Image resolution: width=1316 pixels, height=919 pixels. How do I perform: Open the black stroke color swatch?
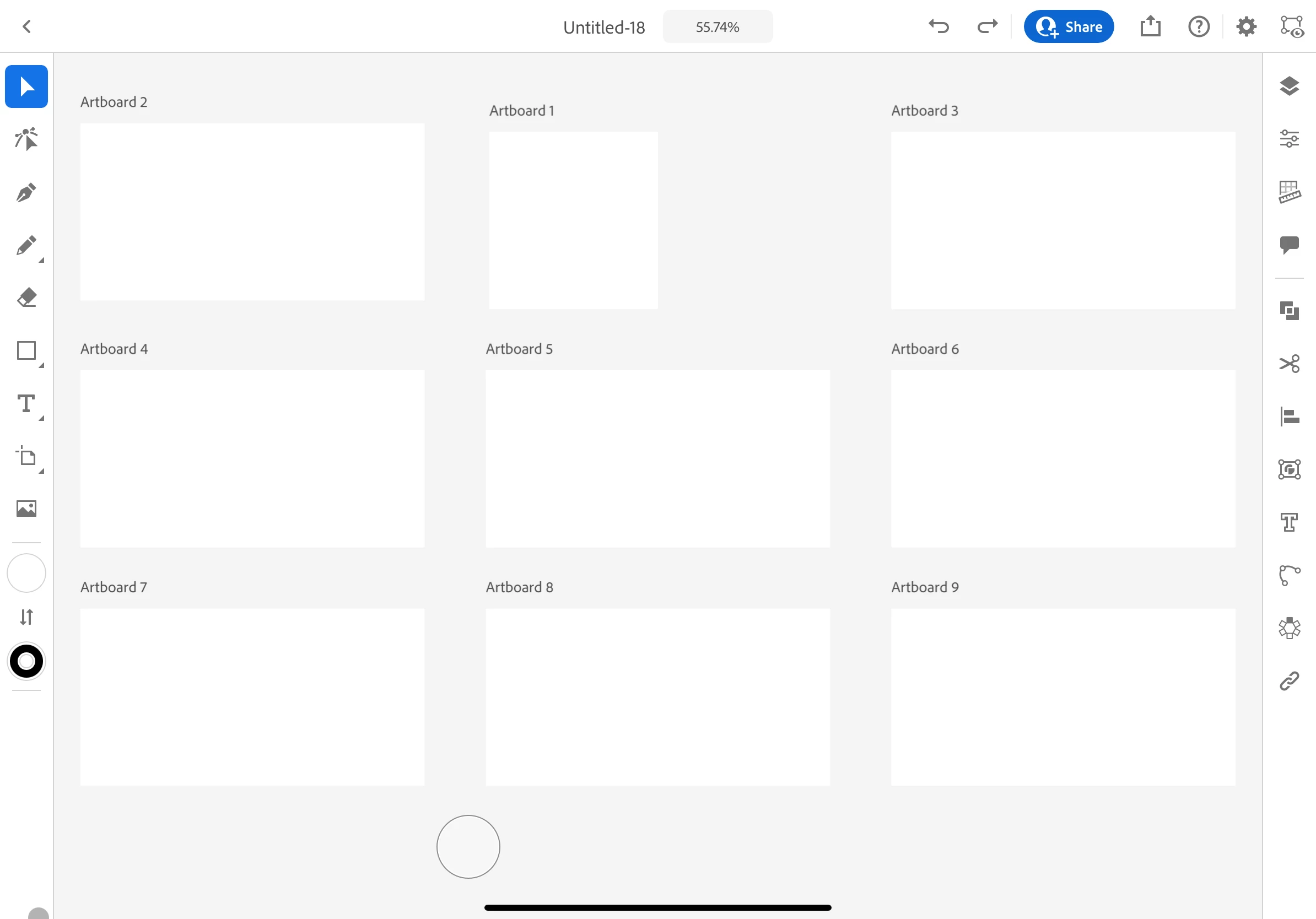pyautogui.click(x=26, y=661)
